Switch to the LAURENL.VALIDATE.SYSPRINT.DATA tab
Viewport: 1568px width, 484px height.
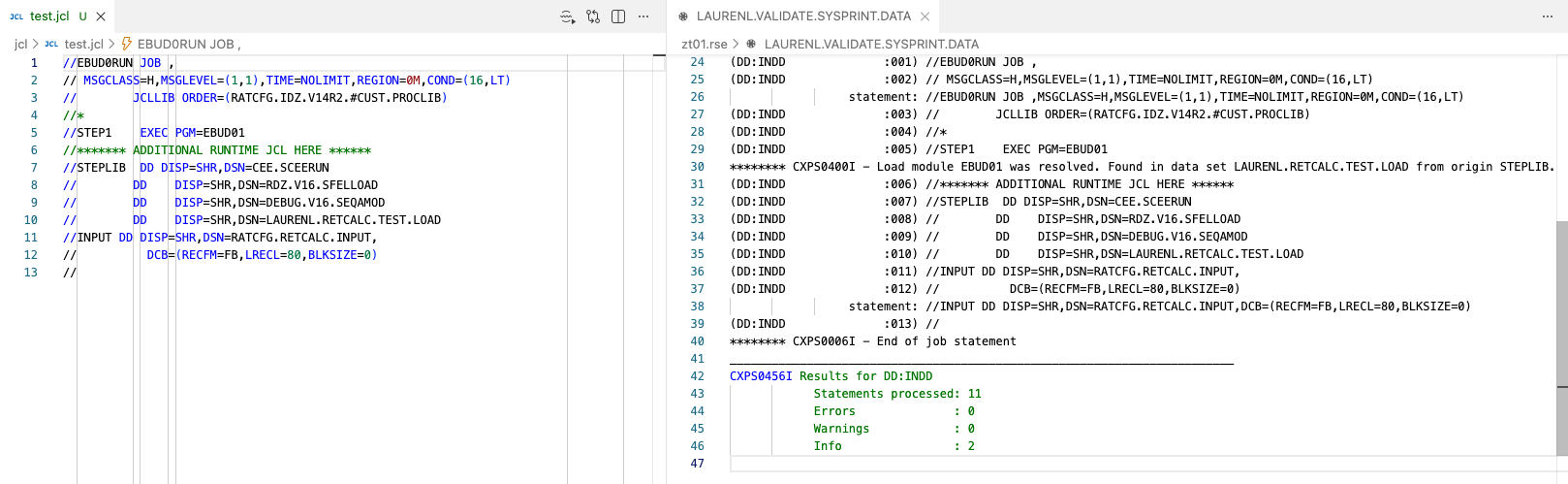click(802, 16)
